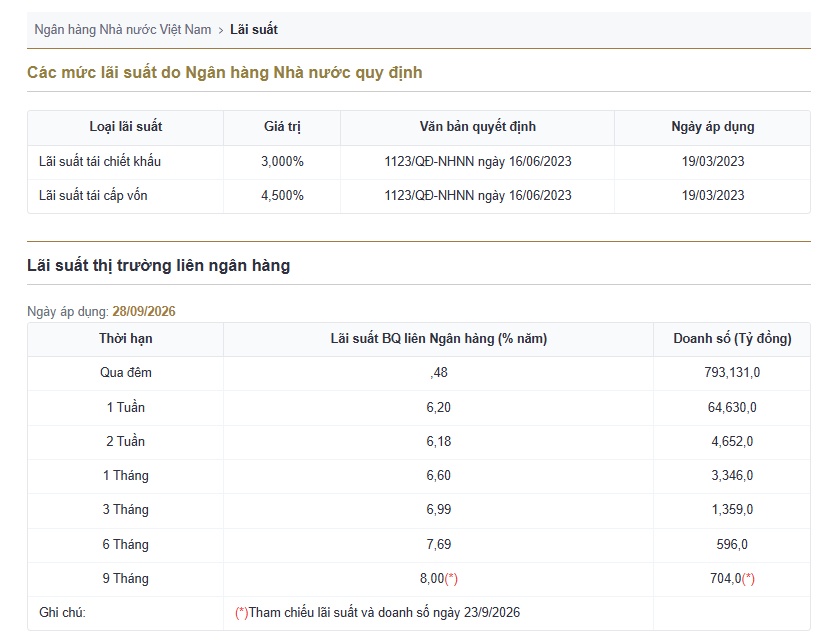Screen dimensions: 824x644
Task: Open Ngân hàng Nhà nước Việt Nam breadcrumb
Action: point(122,29)
